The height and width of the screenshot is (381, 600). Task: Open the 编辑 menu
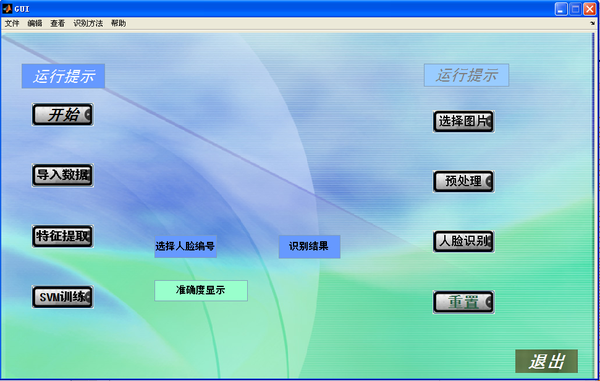(x=35, y=23)
